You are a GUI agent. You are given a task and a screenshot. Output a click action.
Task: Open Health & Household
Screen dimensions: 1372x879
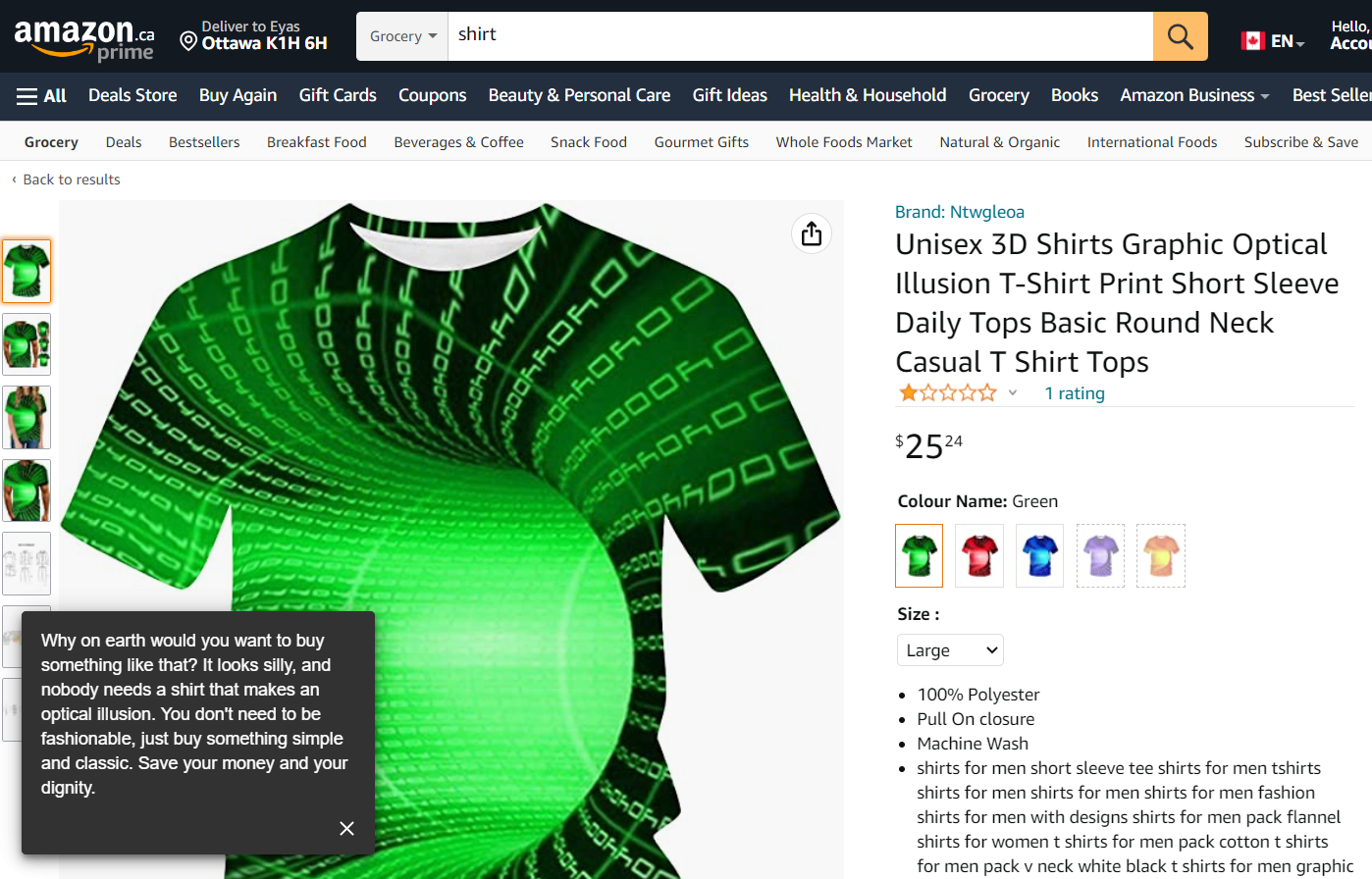[868, 95]
